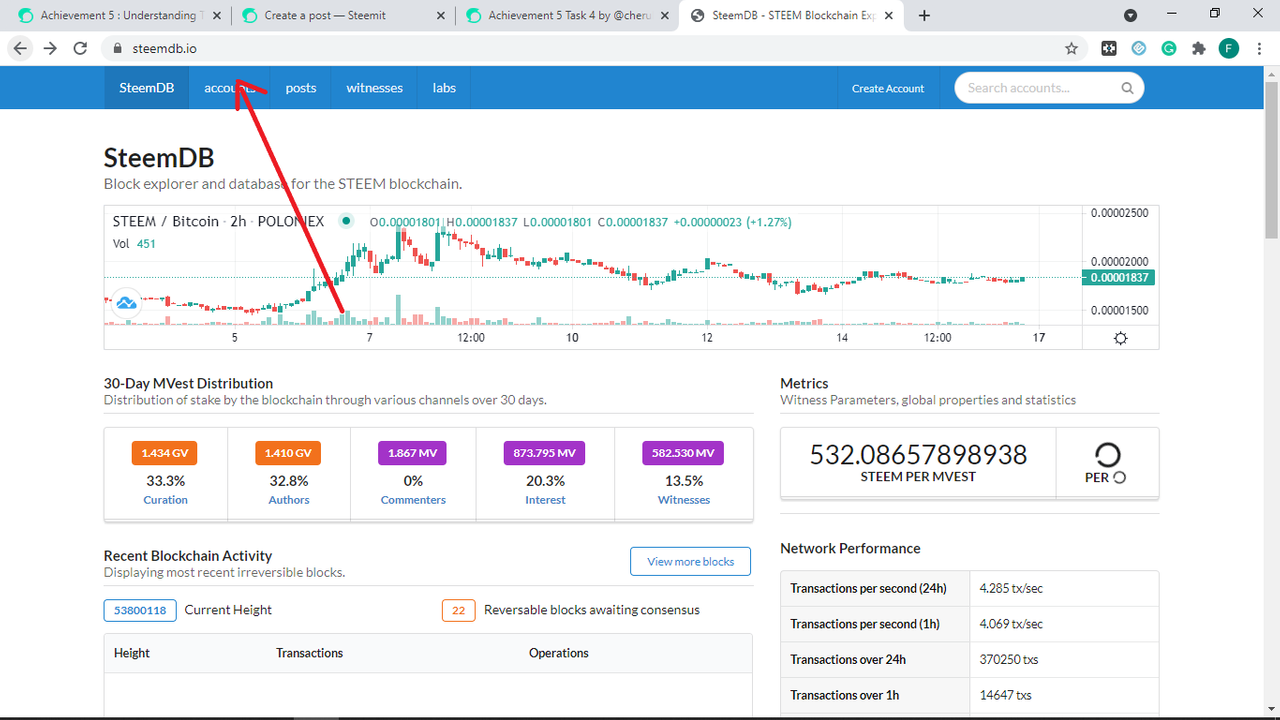1280x720 pixels.
Task: Open the Extensions puzzle-piece menu
Action: [1199, 48]
